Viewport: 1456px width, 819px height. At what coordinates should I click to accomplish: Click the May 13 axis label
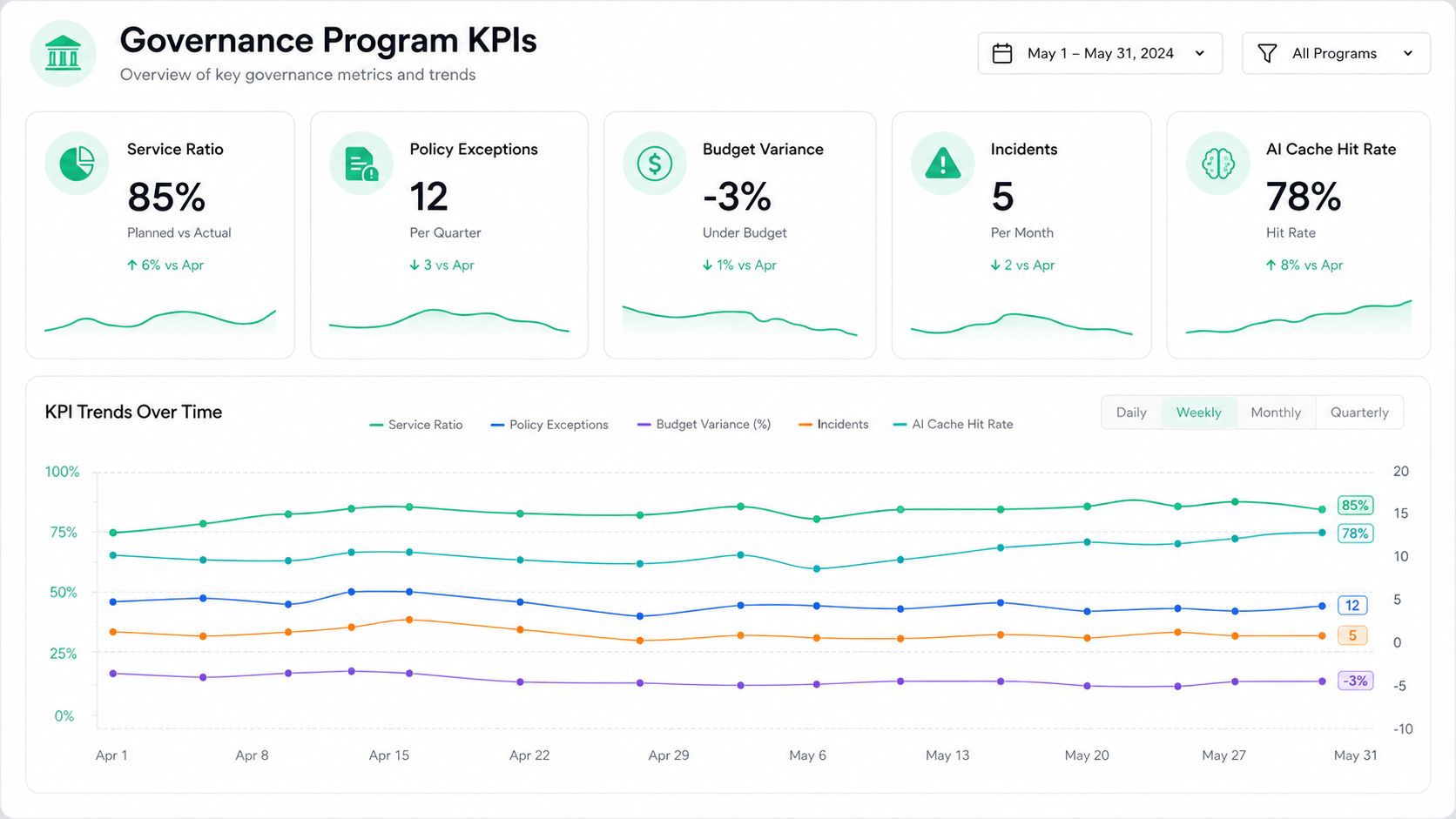(947, 755)
